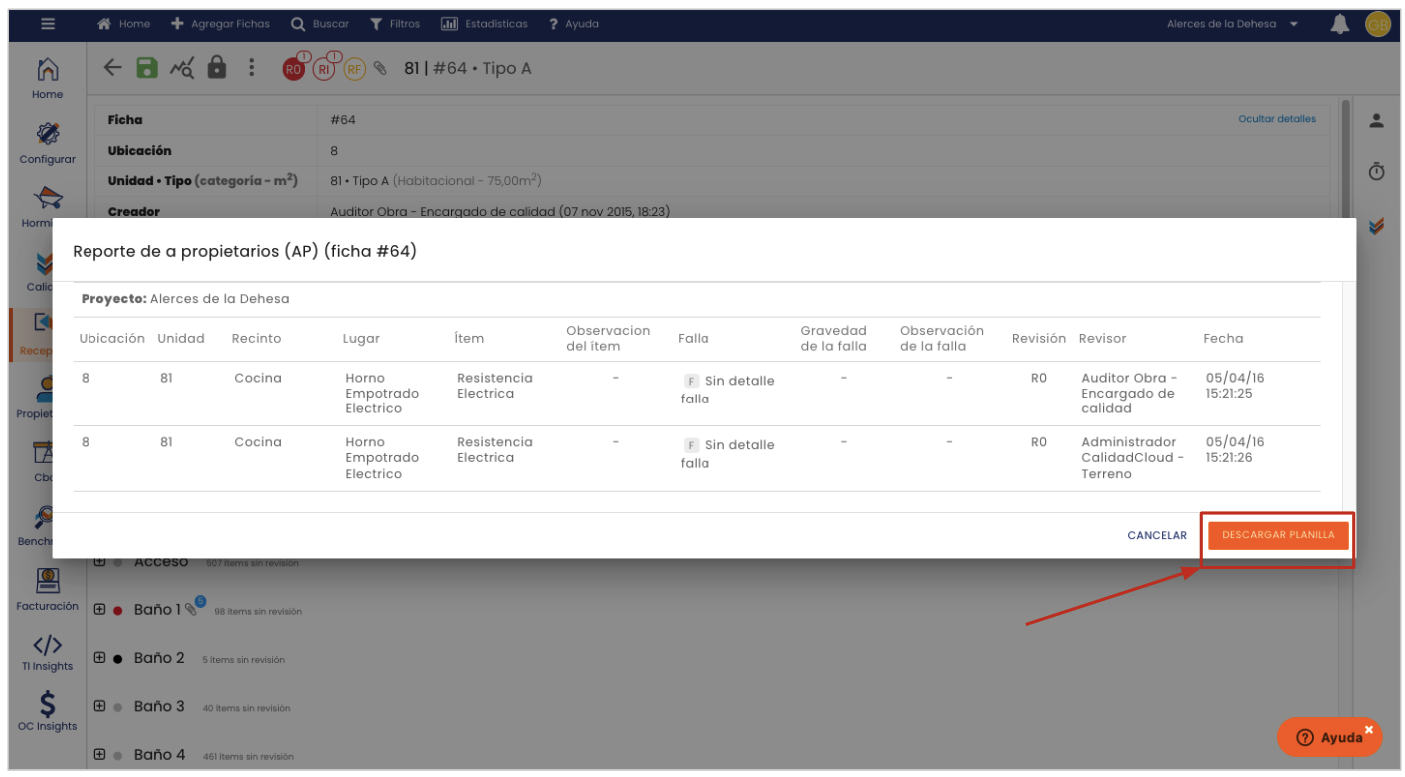Screen dimensions: 1405x777
Task: Click the yellow RF revision badge
Action: pyautogui.click(x=354, y=69)
